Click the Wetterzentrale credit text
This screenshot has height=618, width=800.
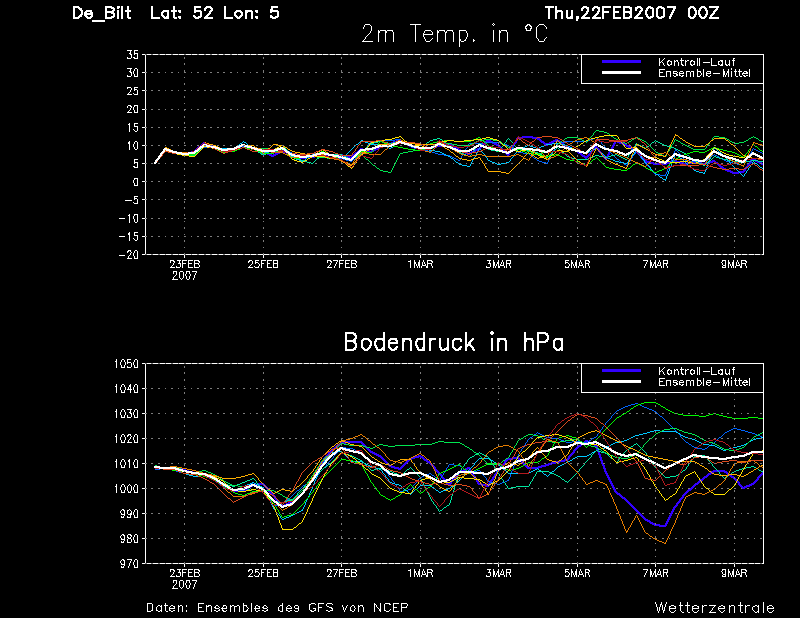[x=715, y=608]
